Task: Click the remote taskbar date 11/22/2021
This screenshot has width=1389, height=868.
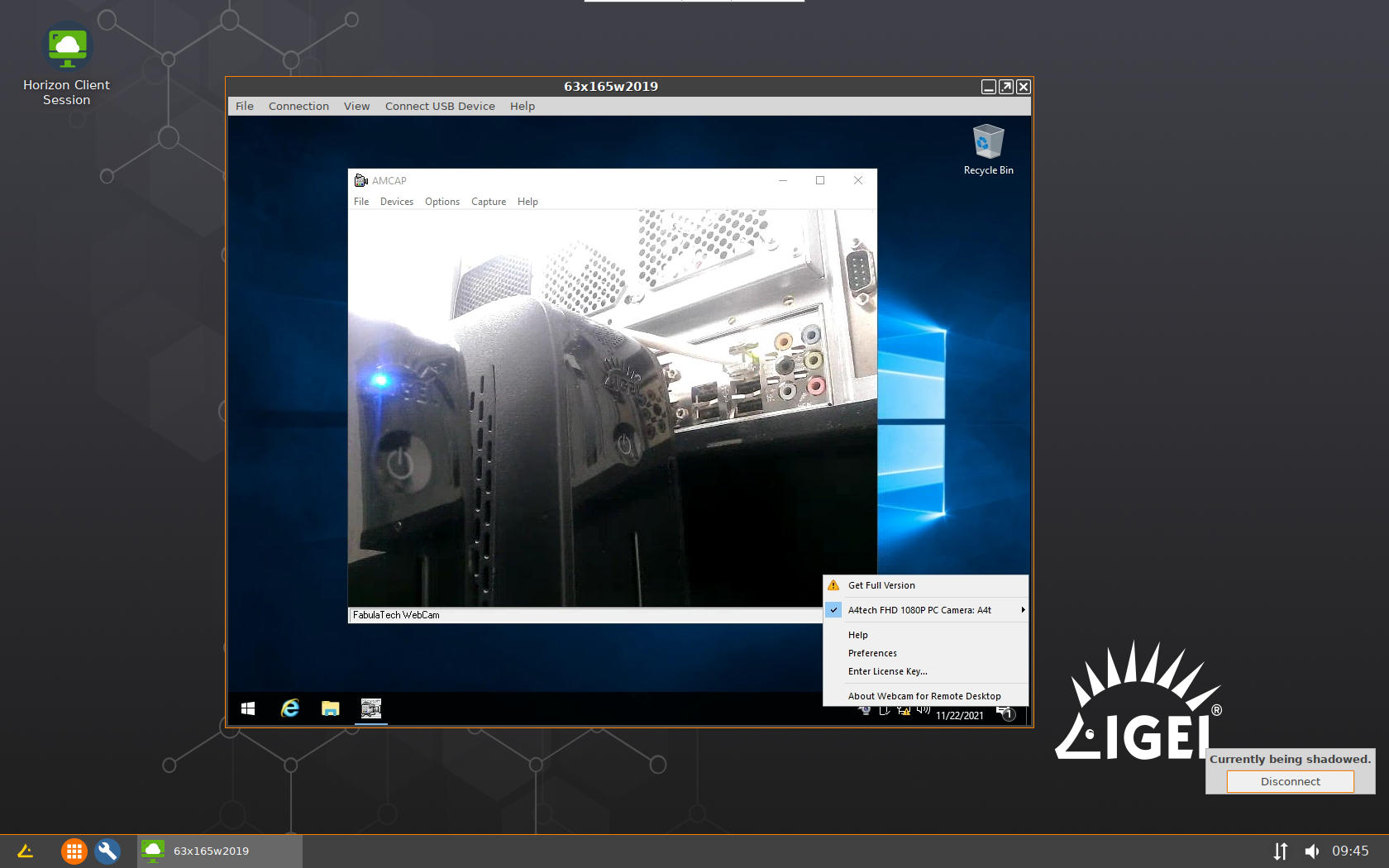Action: coord(960,716)
